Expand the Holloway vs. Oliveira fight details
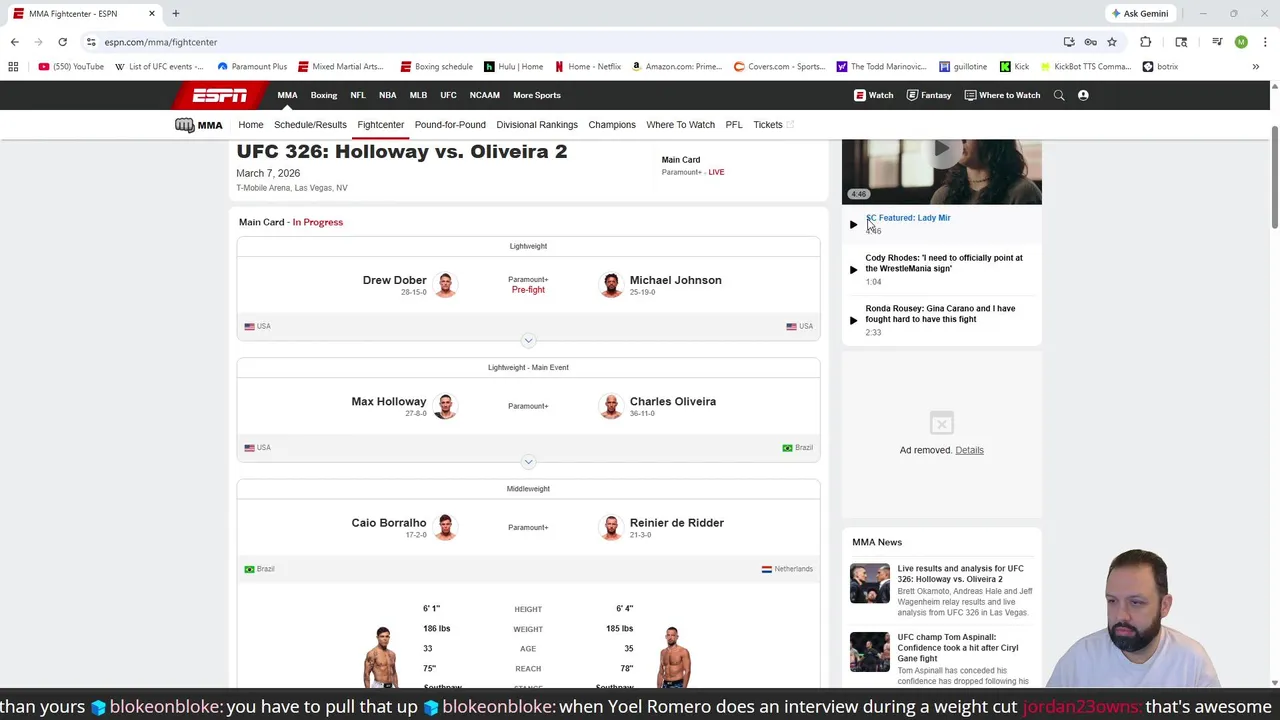1280x720 pixels. point(528,462)
